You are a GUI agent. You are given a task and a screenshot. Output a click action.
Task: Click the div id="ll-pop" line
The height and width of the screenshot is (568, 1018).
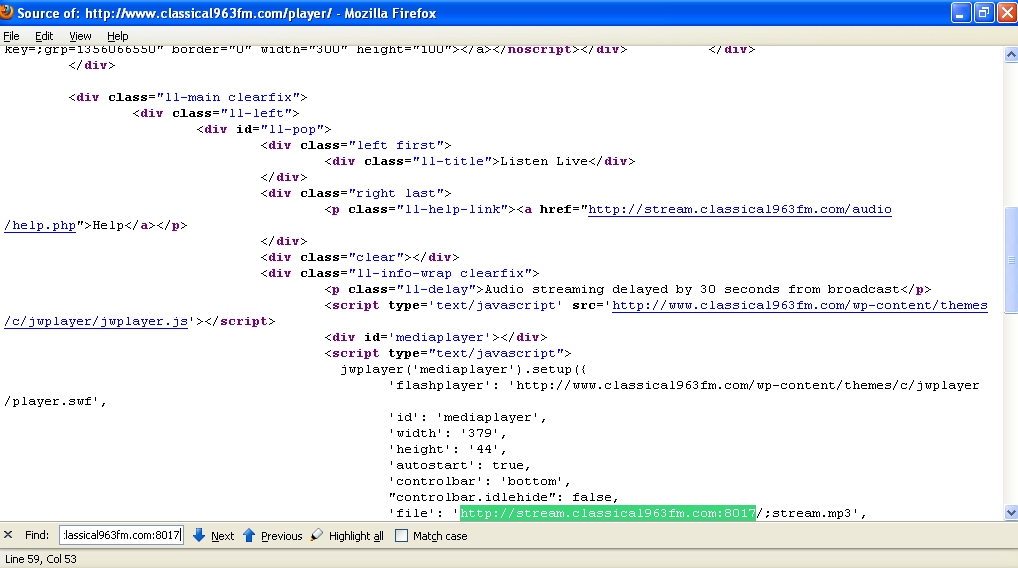264,129
